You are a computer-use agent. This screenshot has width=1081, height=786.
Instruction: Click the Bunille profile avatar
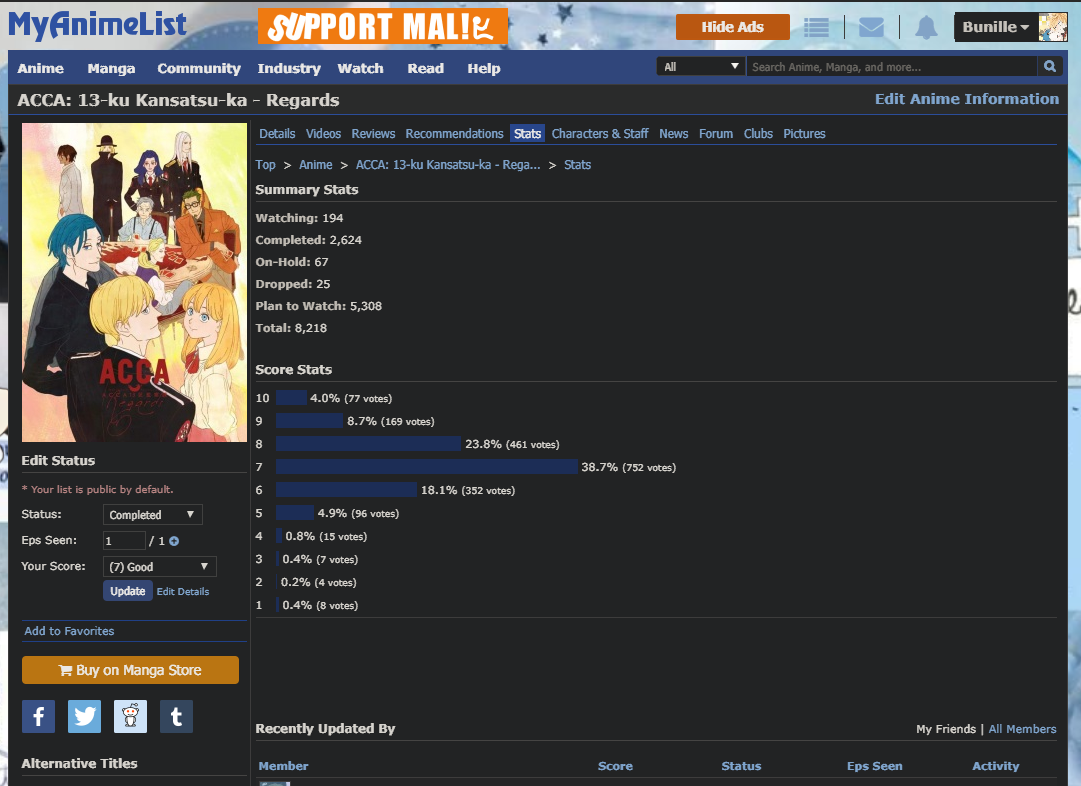coord(1053,27)
